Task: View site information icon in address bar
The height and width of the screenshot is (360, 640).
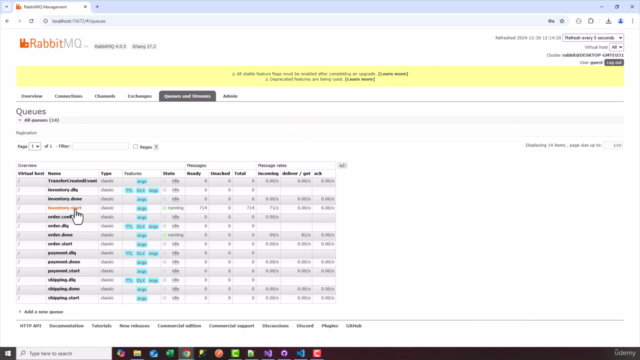Action: pos(45,21)
